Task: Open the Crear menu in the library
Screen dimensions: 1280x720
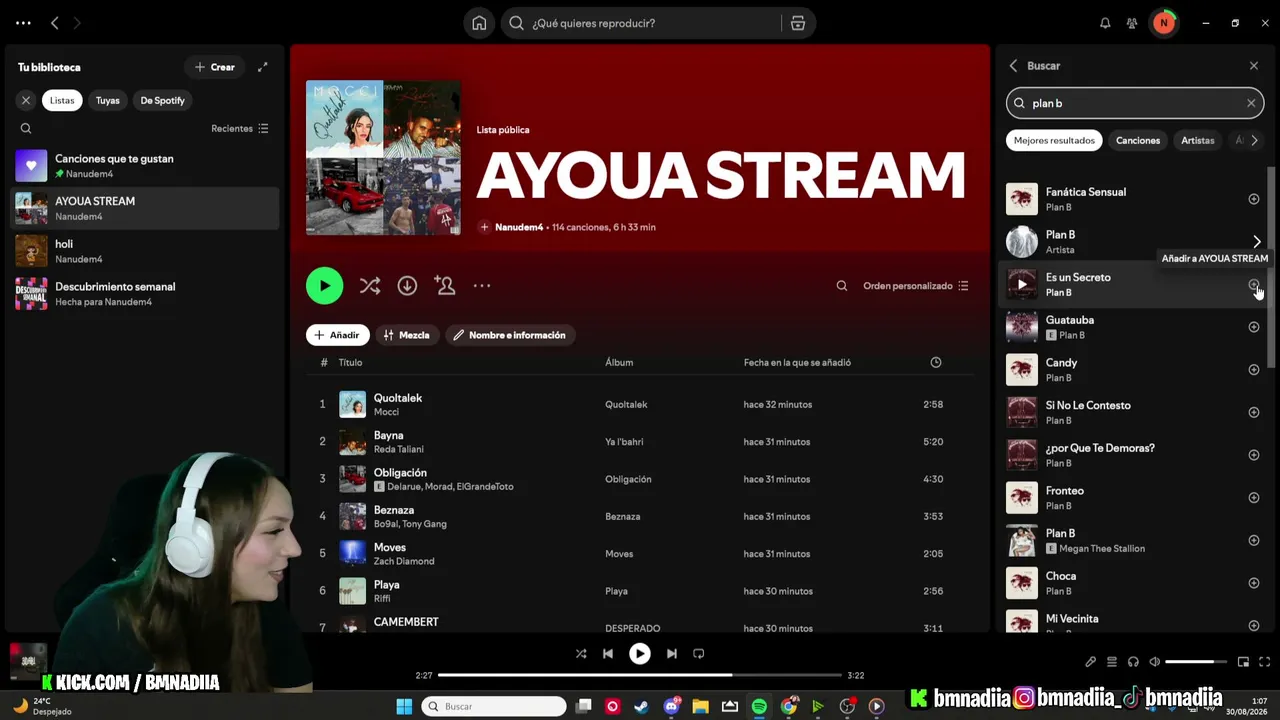Action: (215, 67)
